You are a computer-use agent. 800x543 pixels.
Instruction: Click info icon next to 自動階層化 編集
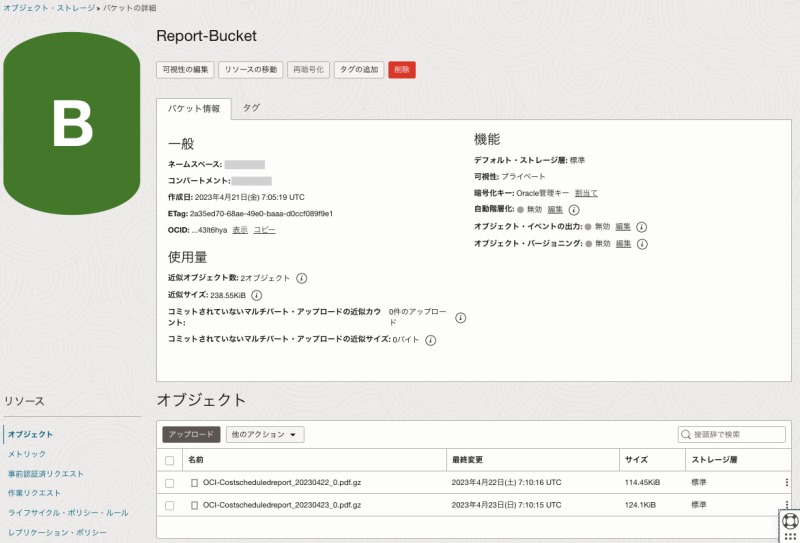(574, 210)
